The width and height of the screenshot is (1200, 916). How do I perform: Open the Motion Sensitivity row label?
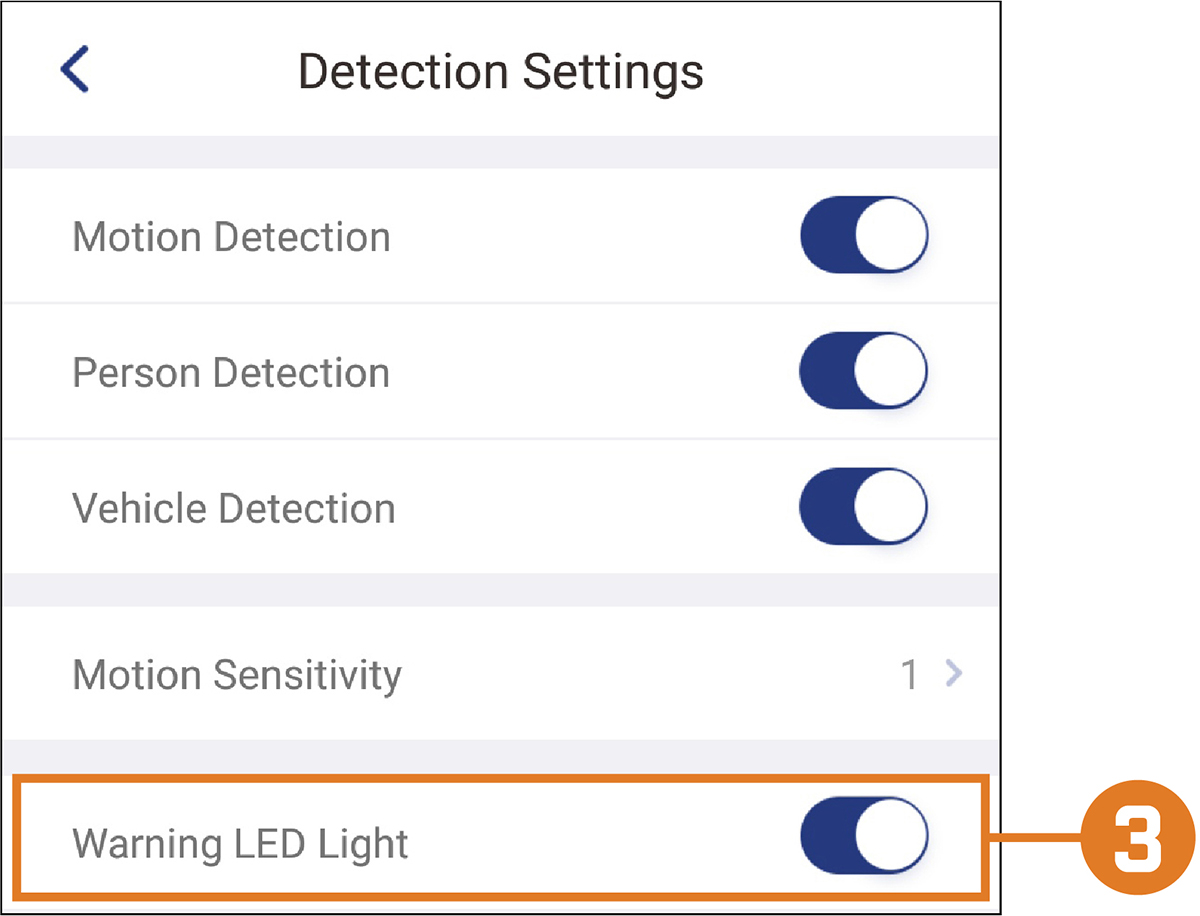(x=237, y=676)
